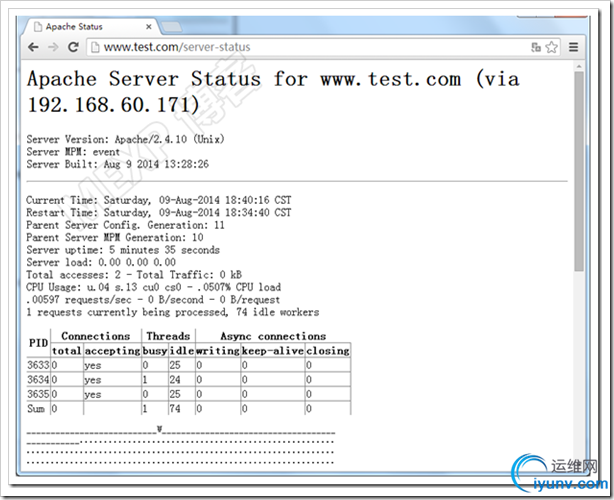This screenshot has width=614, height=500.
Task: Click the scrollbar up arrow
Action: point(579,67)
